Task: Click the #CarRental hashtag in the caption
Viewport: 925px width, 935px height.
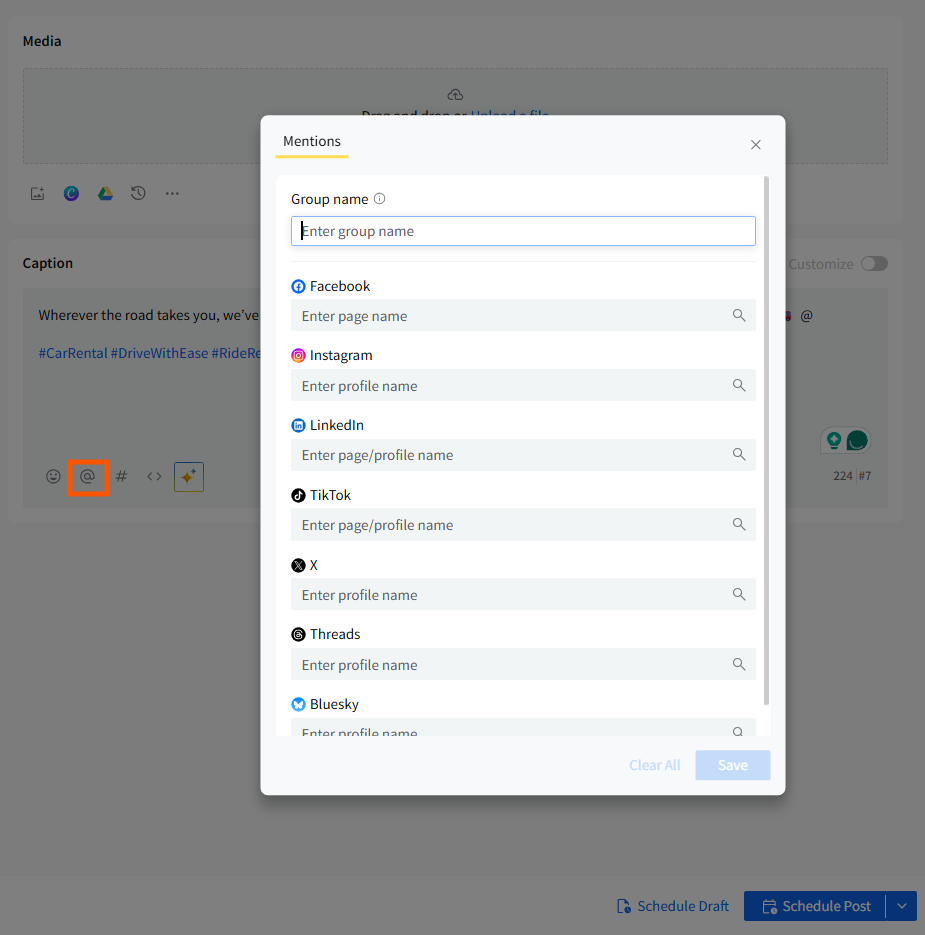Action: point(73,353)
